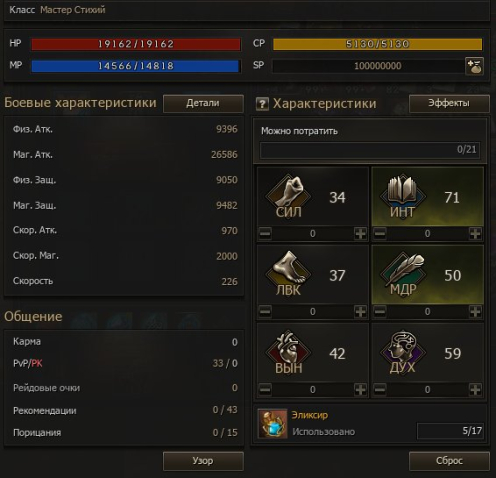Viewport: 496px width, 478px height.
Task: Select the ЛВК foot stat icon
Action: pyautogui.click(x=289, y=274)
